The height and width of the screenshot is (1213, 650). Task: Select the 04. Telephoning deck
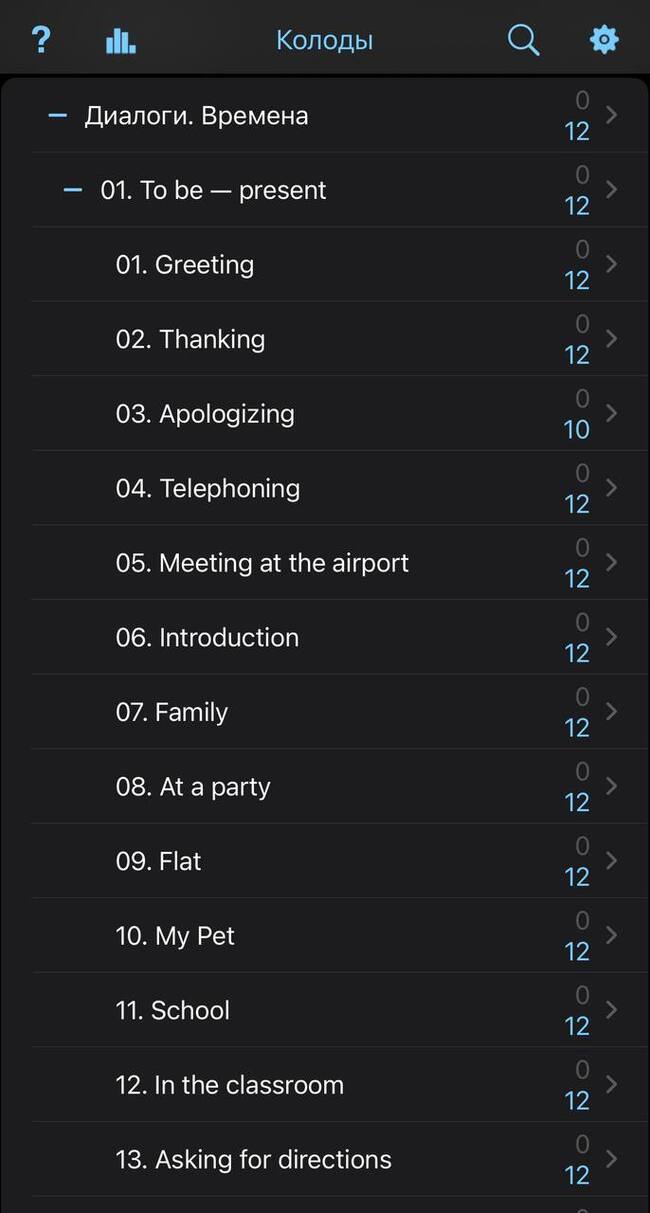207,488
